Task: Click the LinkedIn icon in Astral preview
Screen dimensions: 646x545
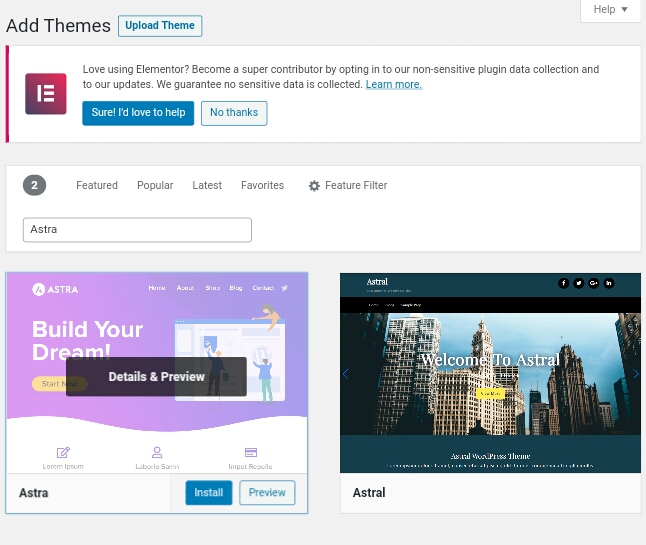Action: 609,283
